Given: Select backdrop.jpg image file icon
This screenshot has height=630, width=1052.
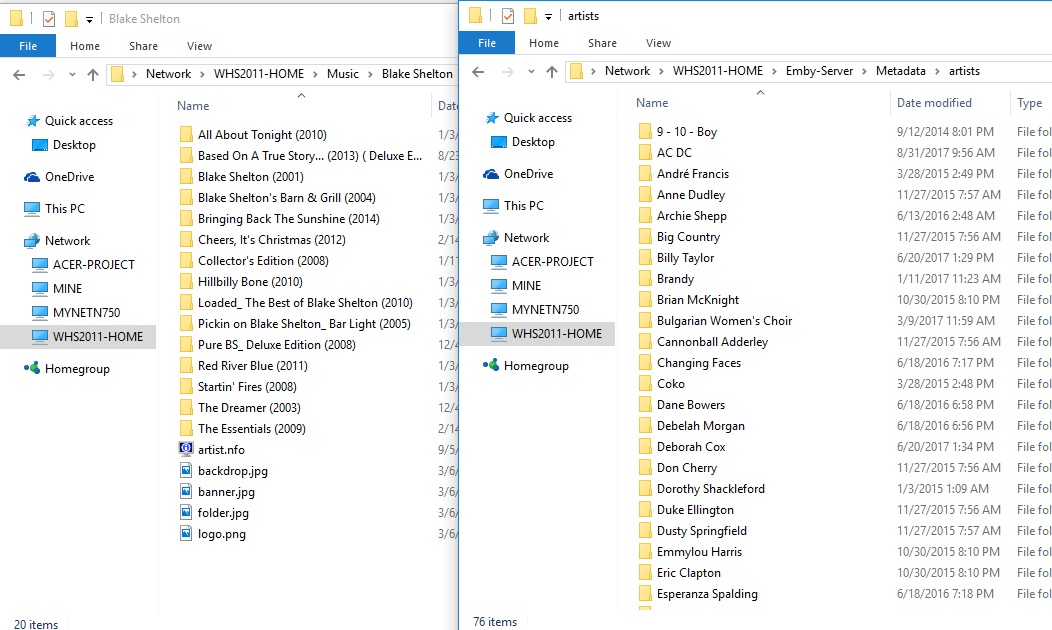Looking at the screenshot, I should tap(186, 470).
